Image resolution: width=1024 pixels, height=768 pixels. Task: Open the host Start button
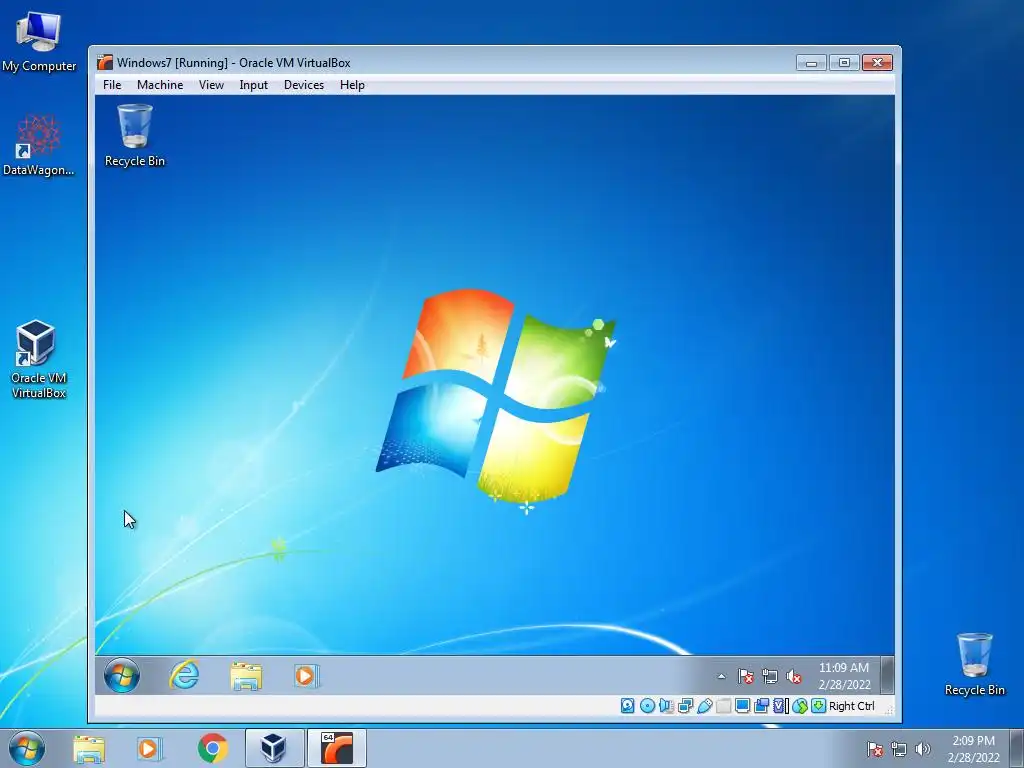[27, 748]
